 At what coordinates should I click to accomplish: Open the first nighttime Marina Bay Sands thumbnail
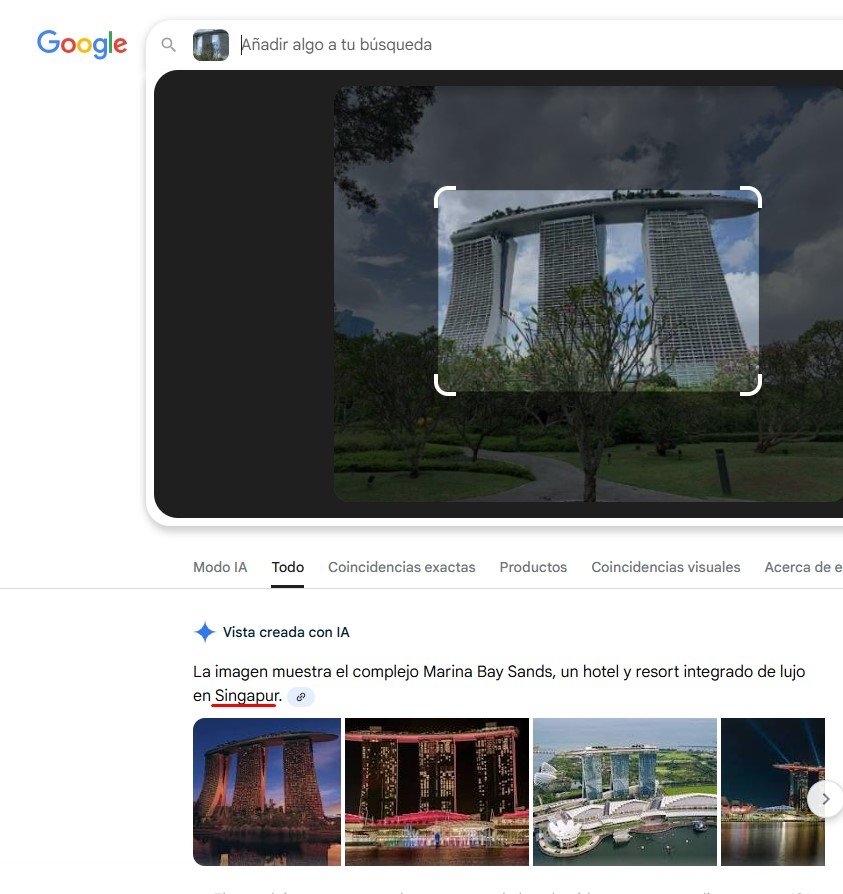click(x=266, y=791)
